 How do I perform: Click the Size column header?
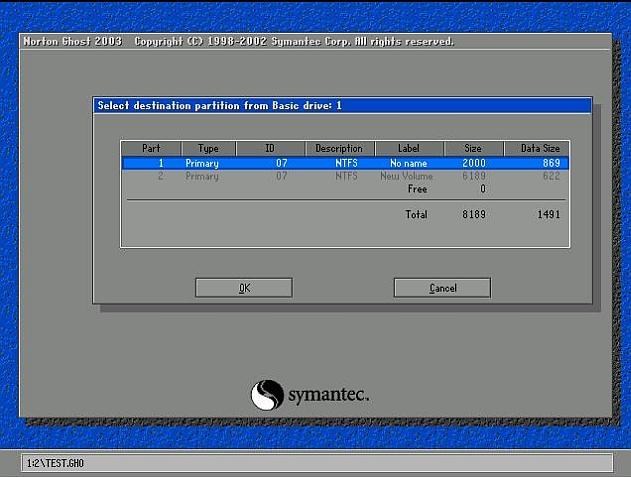point(474,149)
